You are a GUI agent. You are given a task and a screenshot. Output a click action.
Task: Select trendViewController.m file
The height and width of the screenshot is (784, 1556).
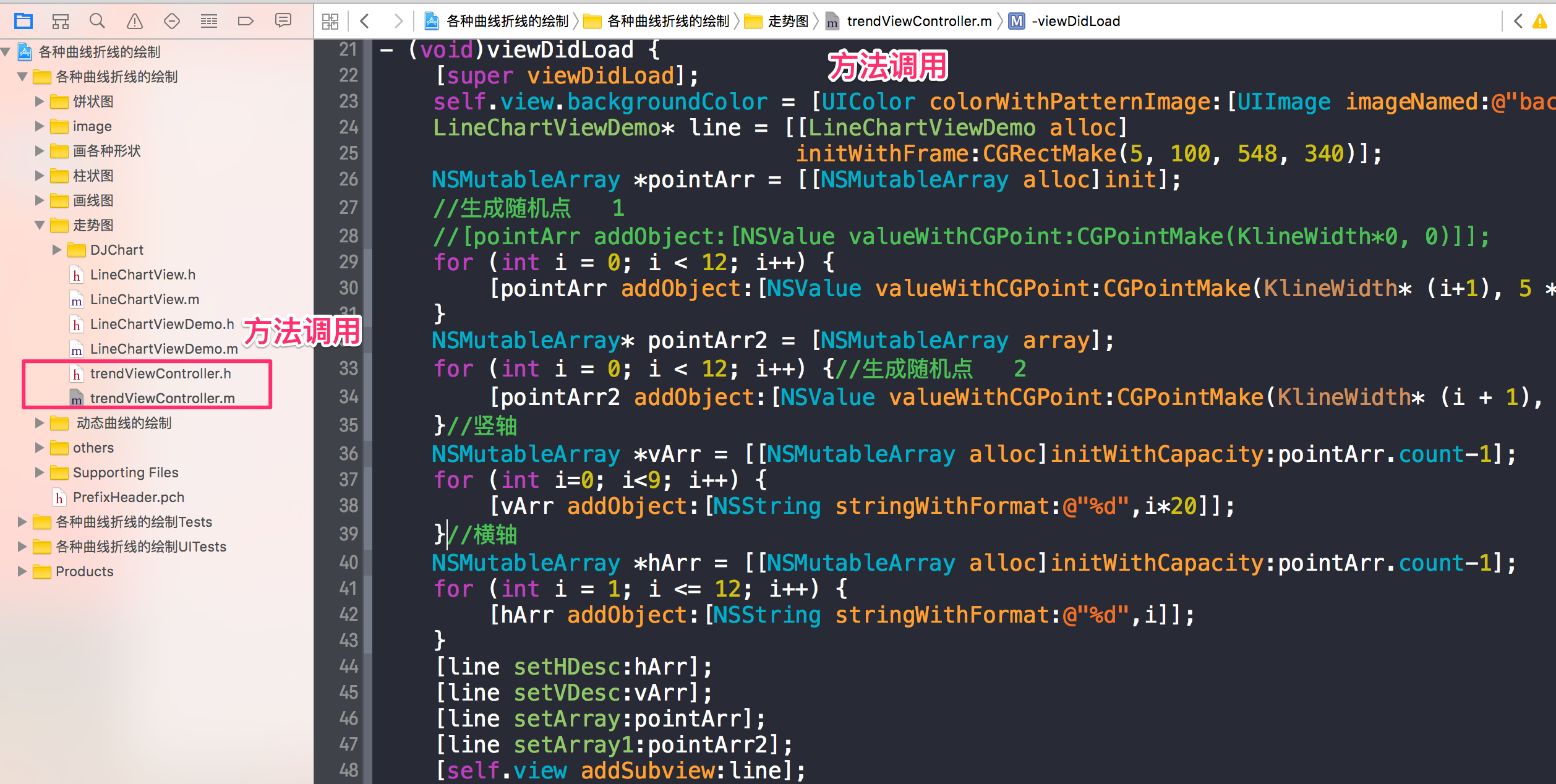[x=160, y=397]
